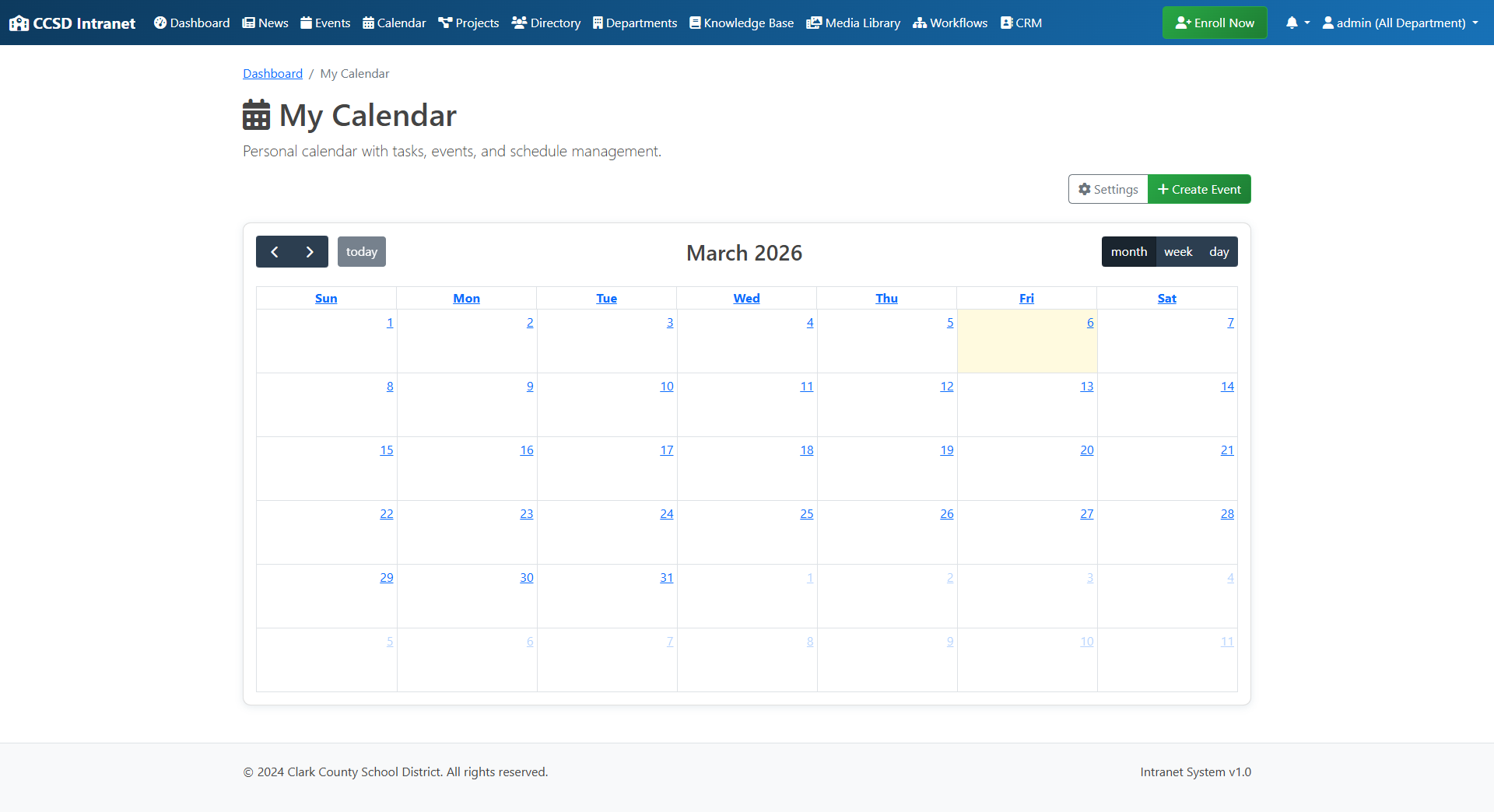Open the CRM section in navbar
The height and width of the screenshot is (812, 1494).
(1021, 23)
